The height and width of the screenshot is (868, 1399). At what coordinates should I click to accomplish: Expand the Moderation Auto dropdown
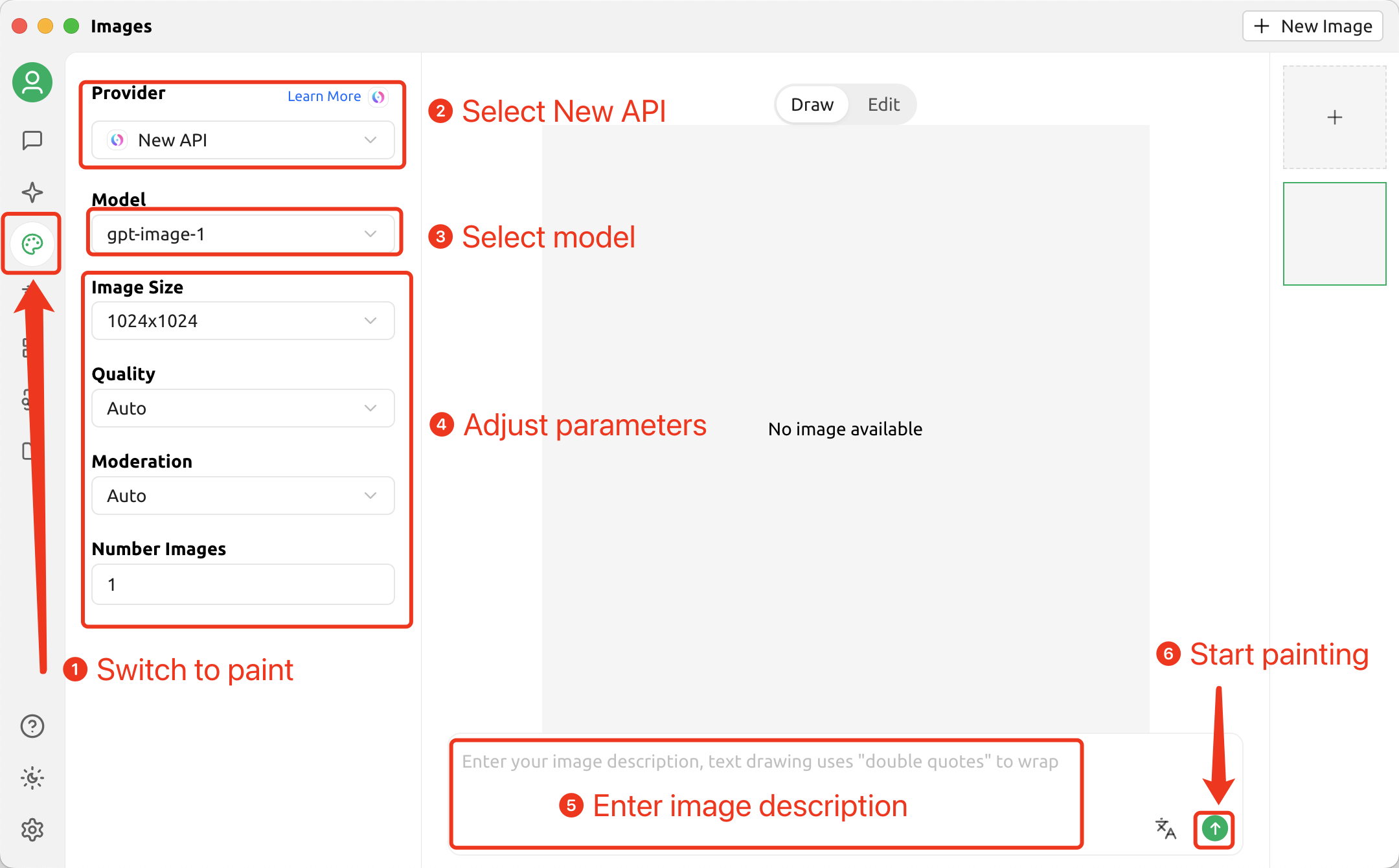243,496
